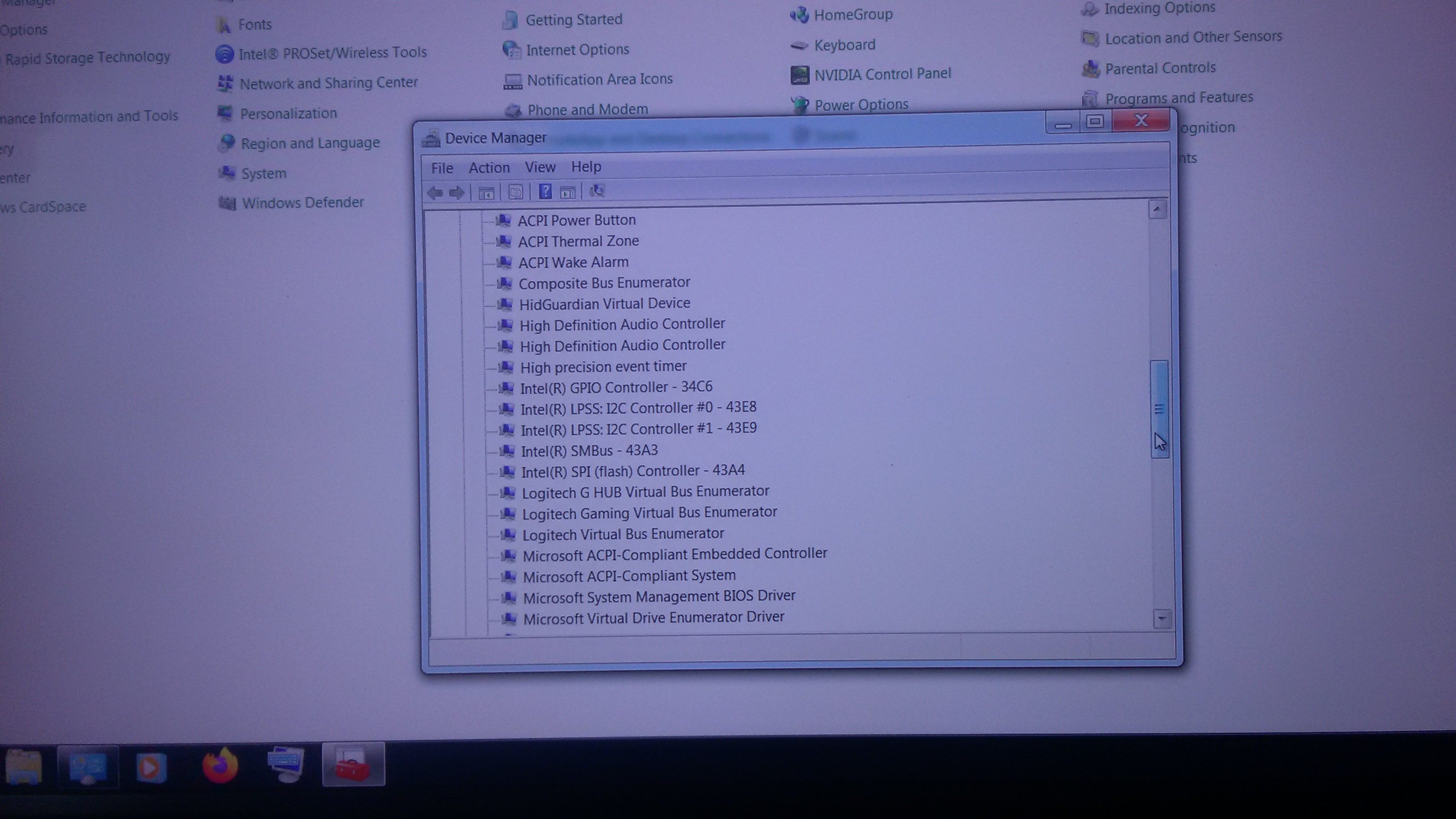Select Composite Bus Enumerator device
Viewport: 1456px width, 819px height.
[x=604, y=283]
